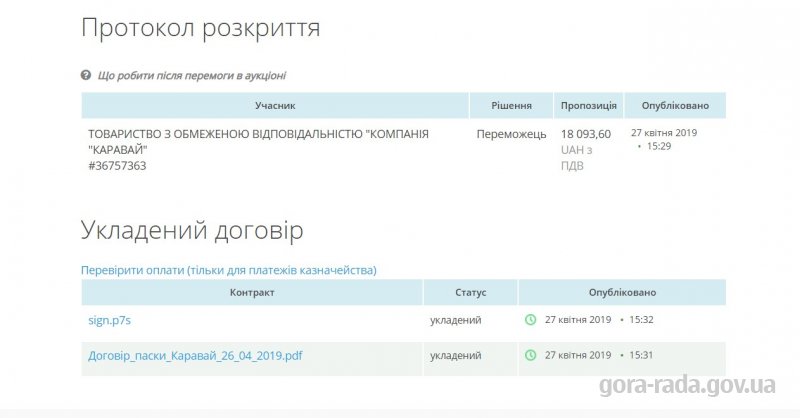The height and width of the screenshot is (418, 800).
Task: Select the 'Укладений договір' heading
Action: [x=192, y=231]
